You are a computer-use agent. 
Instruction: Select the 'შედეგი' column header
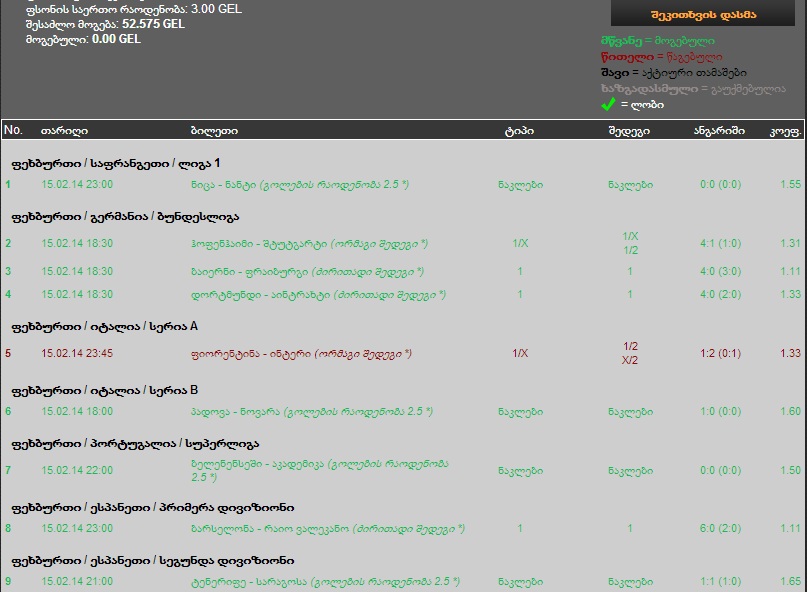point(629,131)
